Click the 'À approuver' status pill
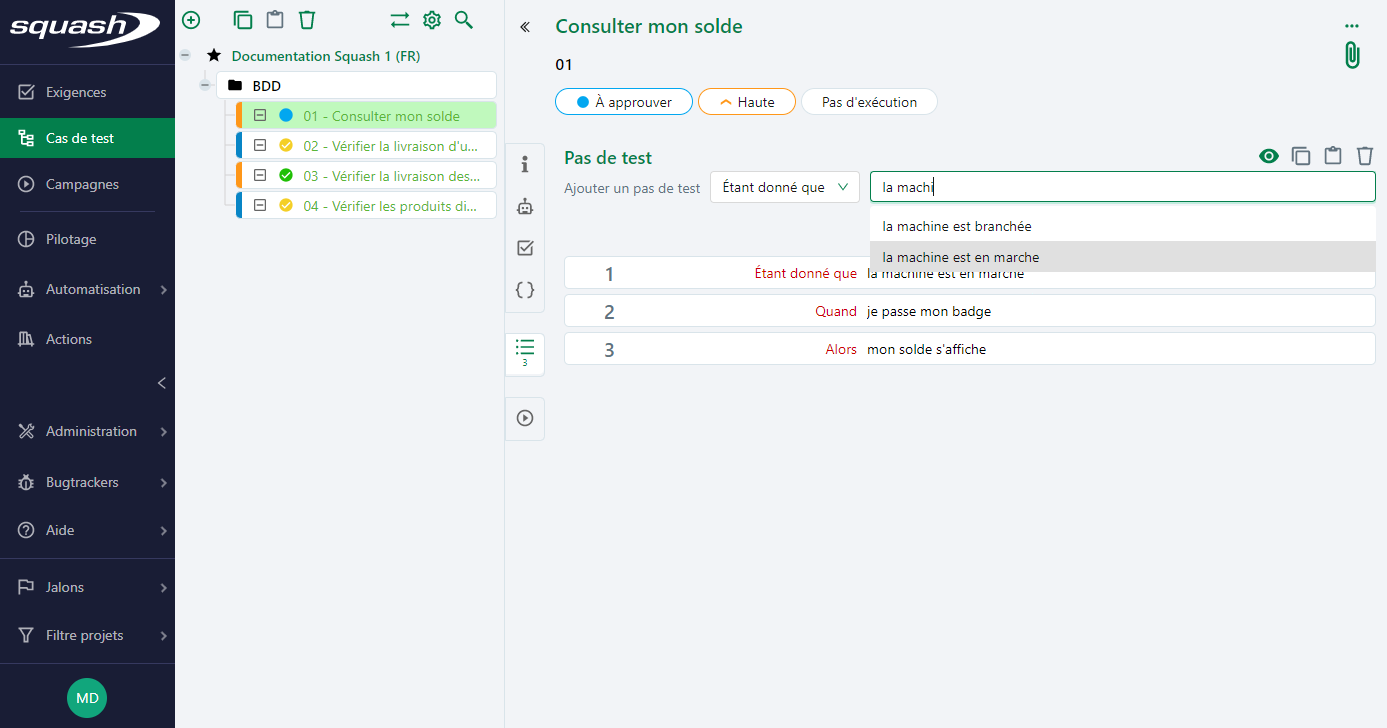Screen dimensions: 1387x728 tap(623, 101)
